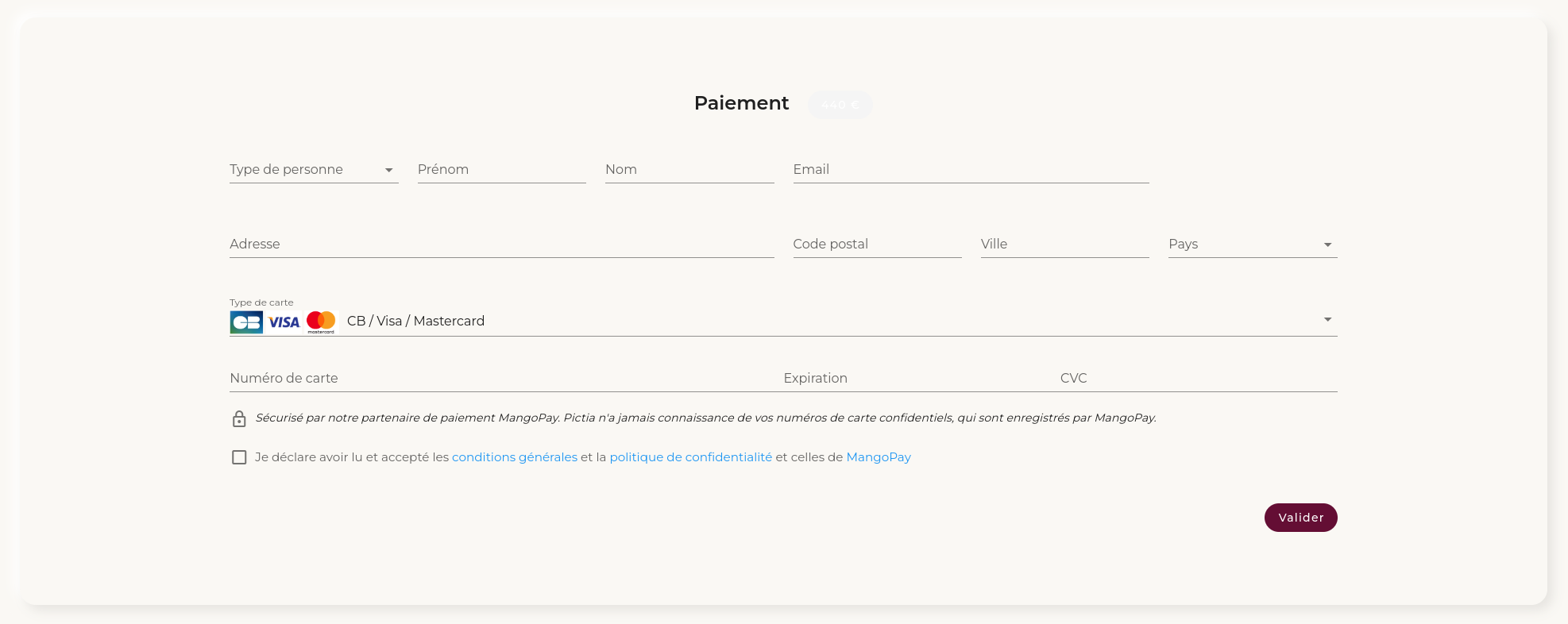Screen dimensions: 1568x624
Task: Click the Mastercard logo icon
Action: [x=321, y=321]
